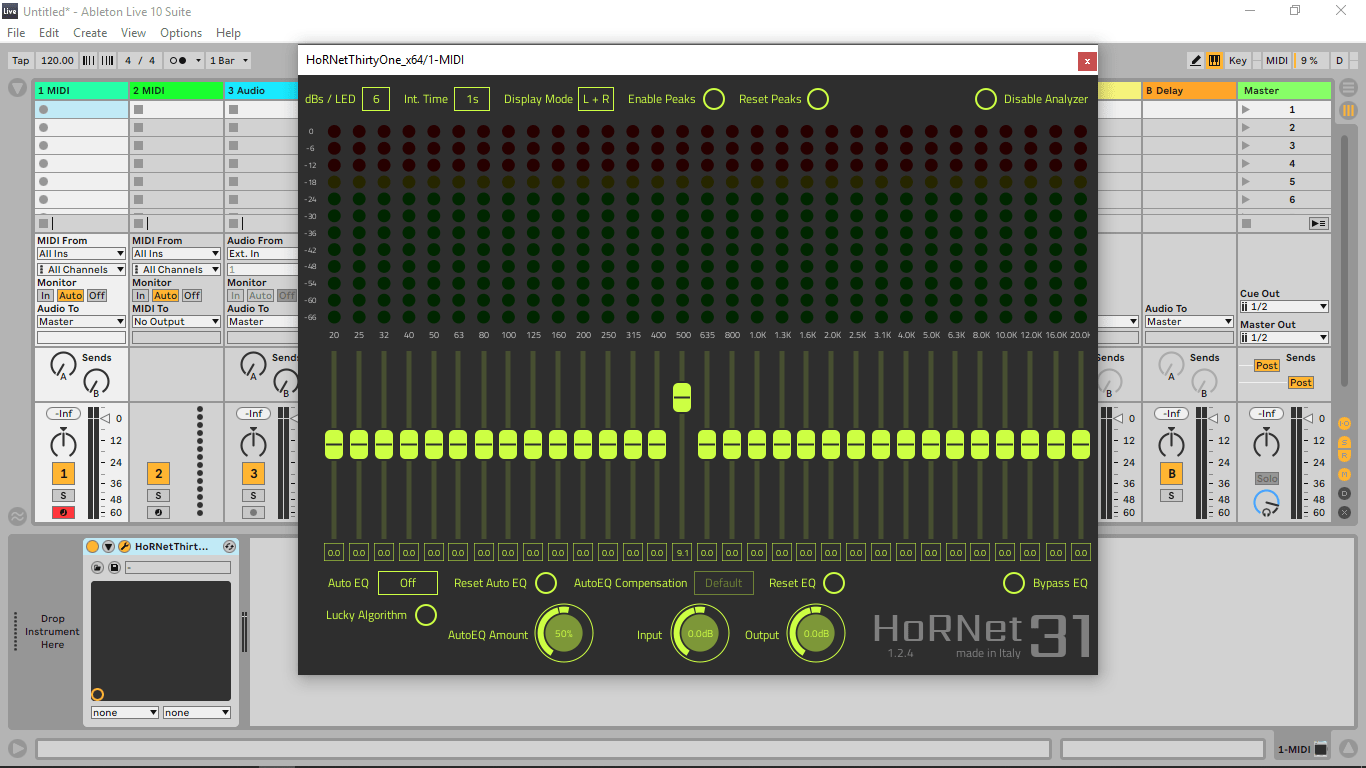Viewport: 1366px width, 768px height.
Task: Open dBs / LED value selector
Action: coord(376,99)
